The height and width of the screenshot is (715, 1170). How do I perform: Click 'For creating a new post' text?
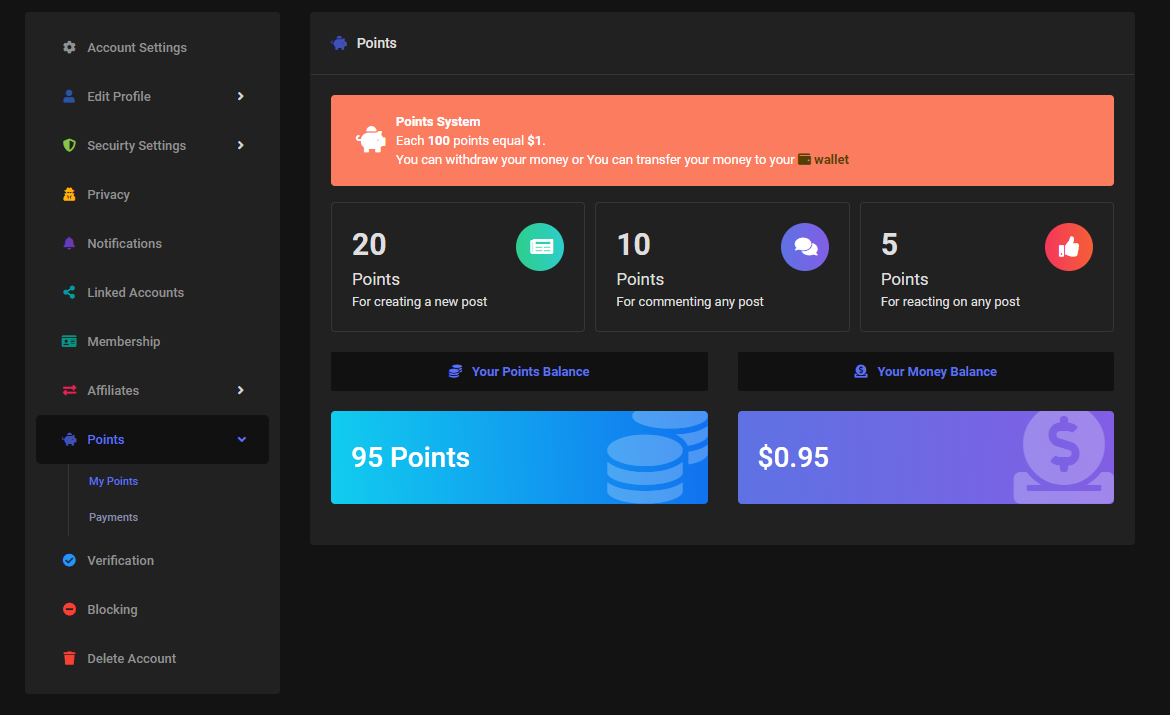point(419,302)
